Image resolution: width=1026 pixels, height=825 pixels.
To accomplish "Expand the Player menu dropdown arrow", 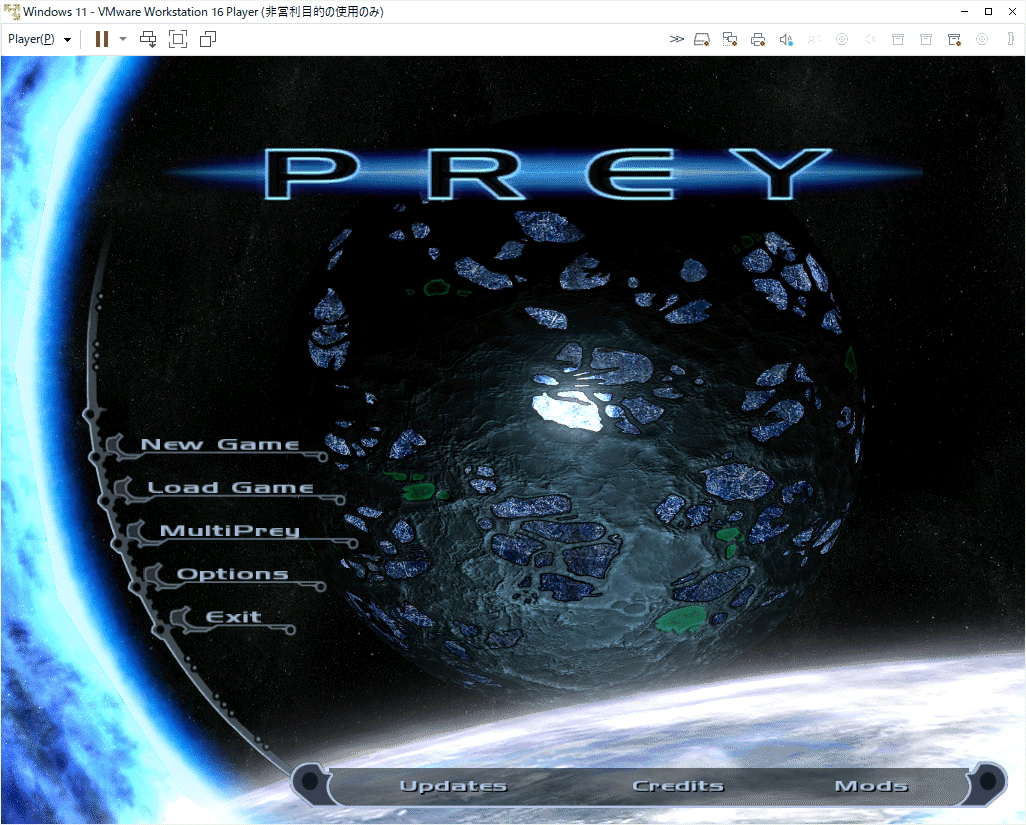I will (x=67, y=40).
